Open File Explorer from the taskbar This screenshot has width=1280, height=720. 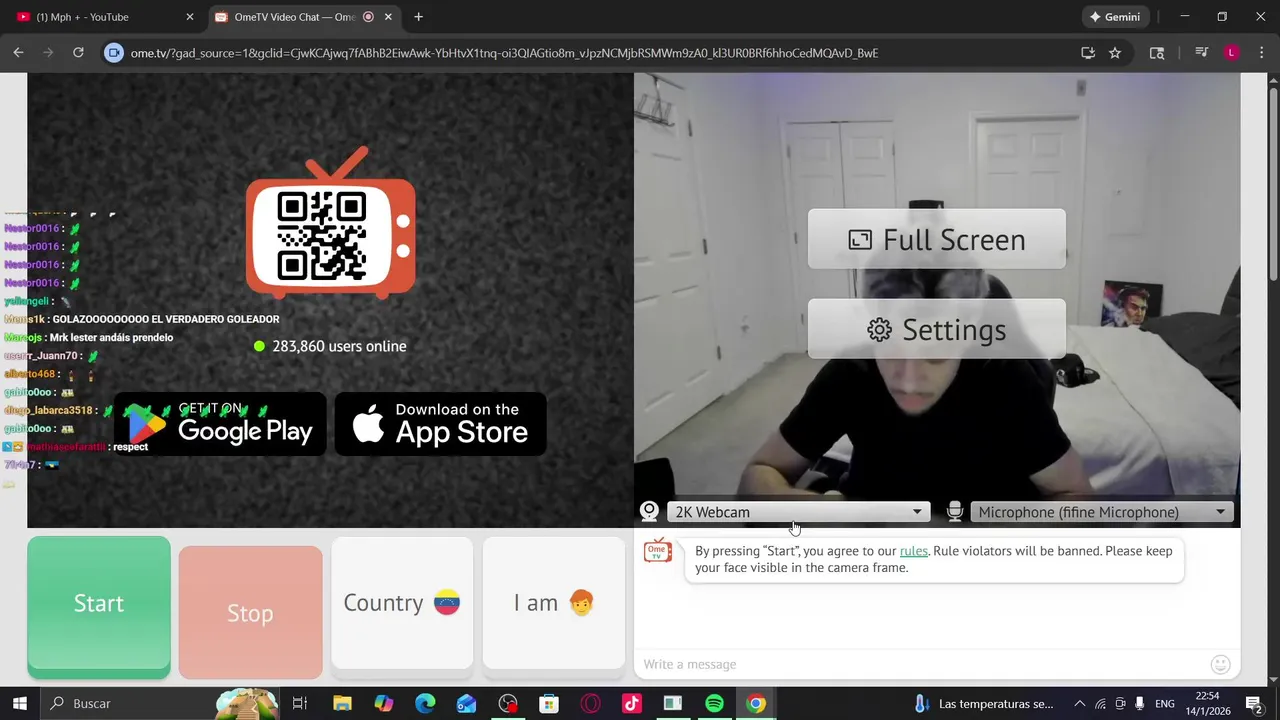(342, 703)
